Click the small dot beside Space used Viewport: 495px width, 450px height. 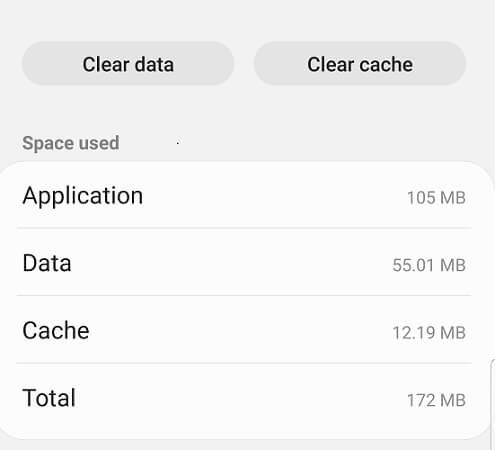(178, 143)
